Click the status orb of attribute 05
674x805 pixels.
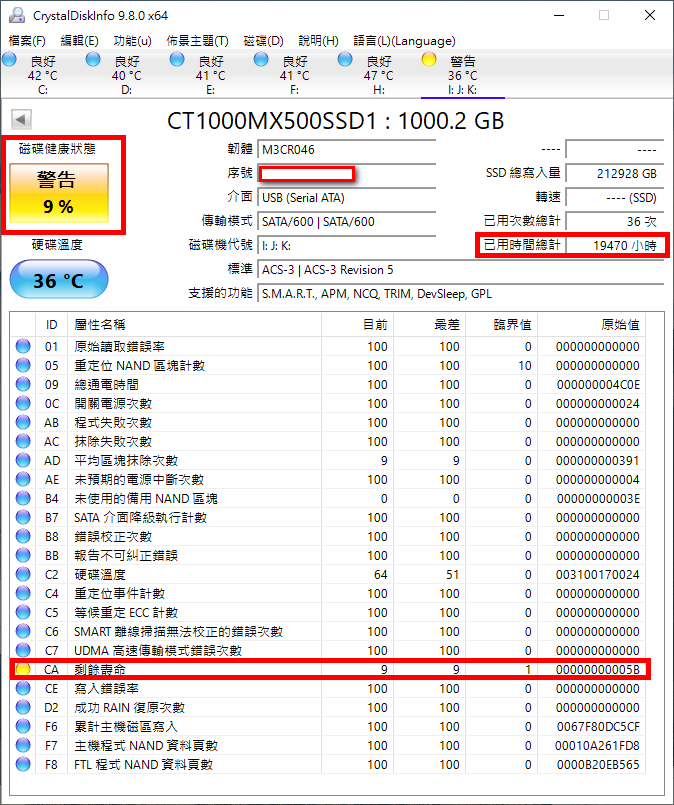[23, 365]
